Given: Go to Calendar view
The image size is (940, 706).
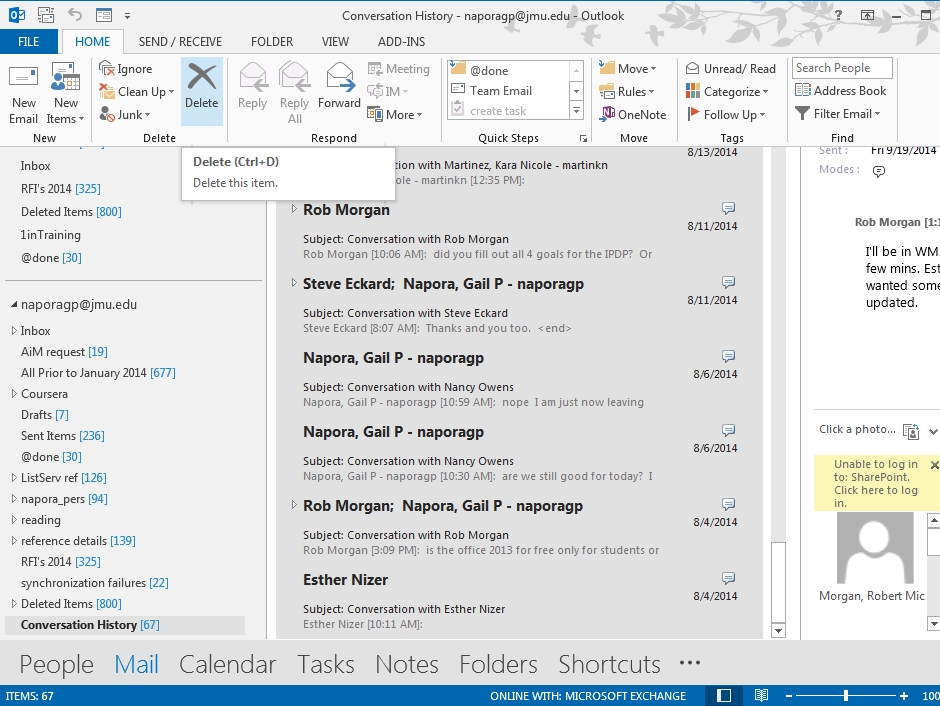Looking at the screenshot, I should click(227, 664).
